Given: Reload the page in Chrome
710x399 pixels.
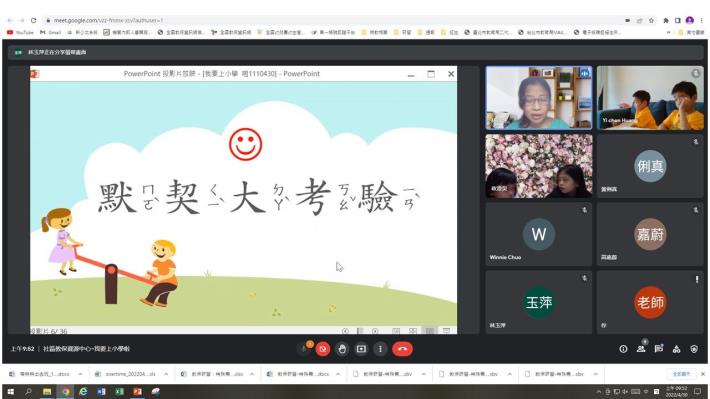Looking at the screenshot, I should pos(34,20).
